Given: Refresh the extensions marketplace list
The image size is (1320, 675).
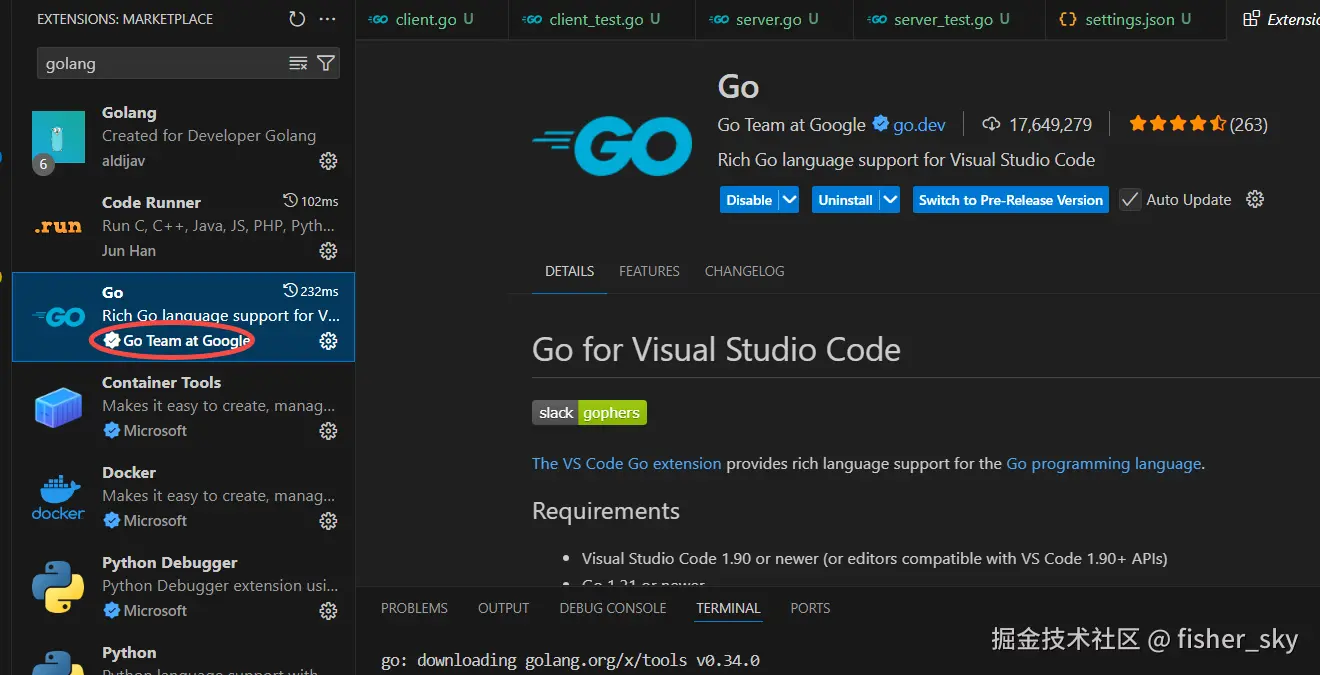Looking at the screenshot, I should click(296, 18).
